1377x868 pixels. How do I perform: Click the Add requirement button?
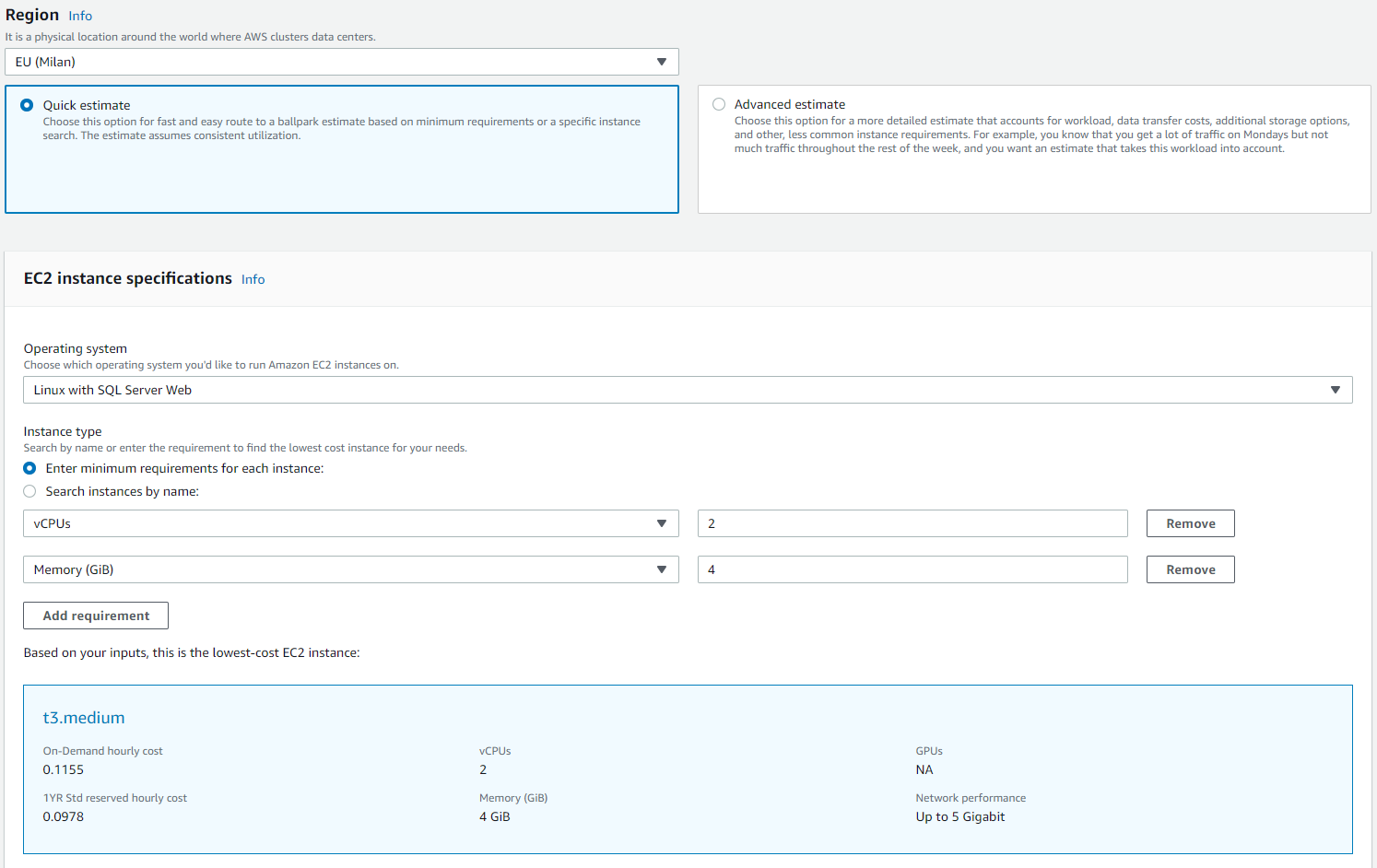96,616
